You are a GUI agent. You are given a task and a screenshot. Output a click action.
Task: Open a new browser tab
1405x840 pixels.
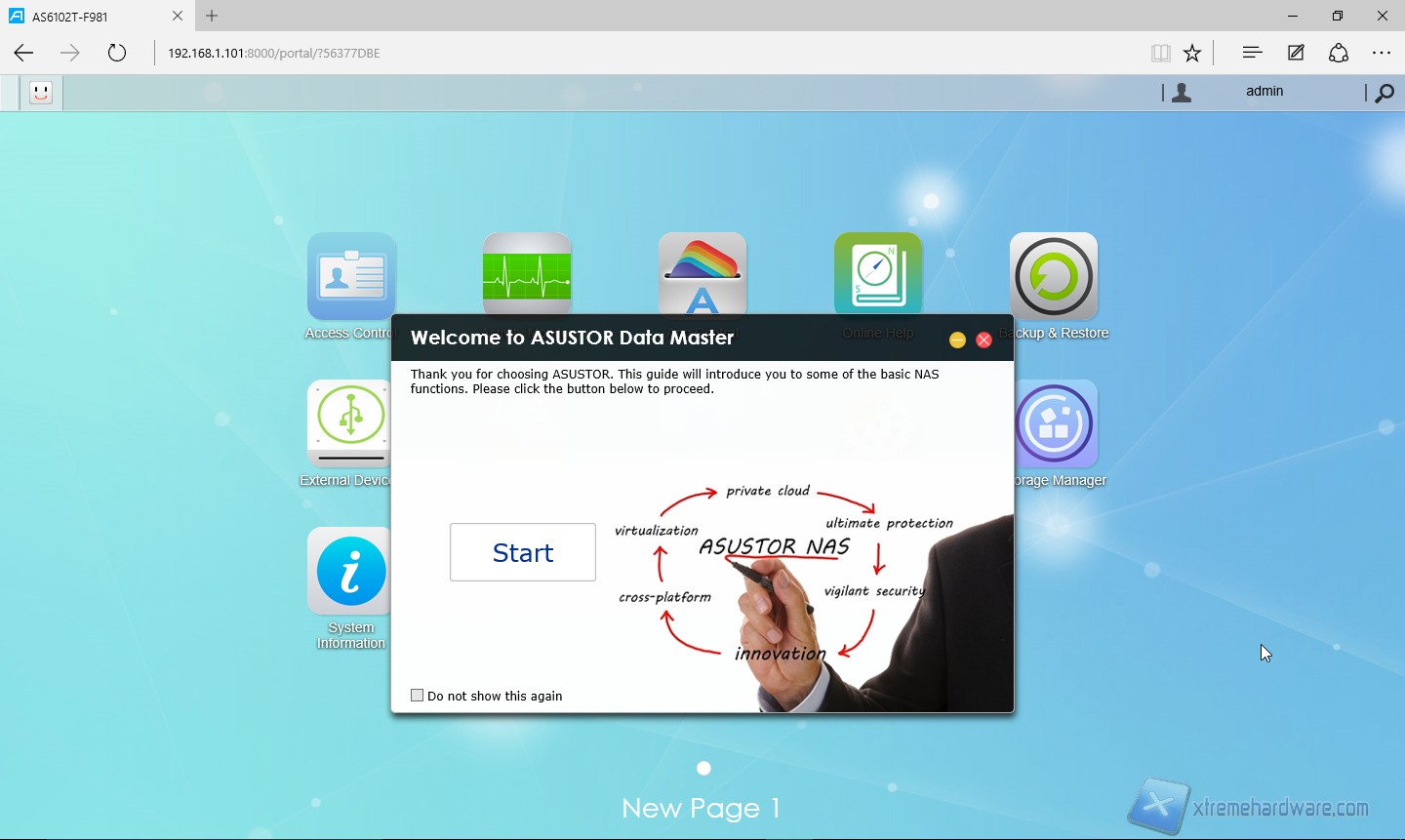point(212,16)
